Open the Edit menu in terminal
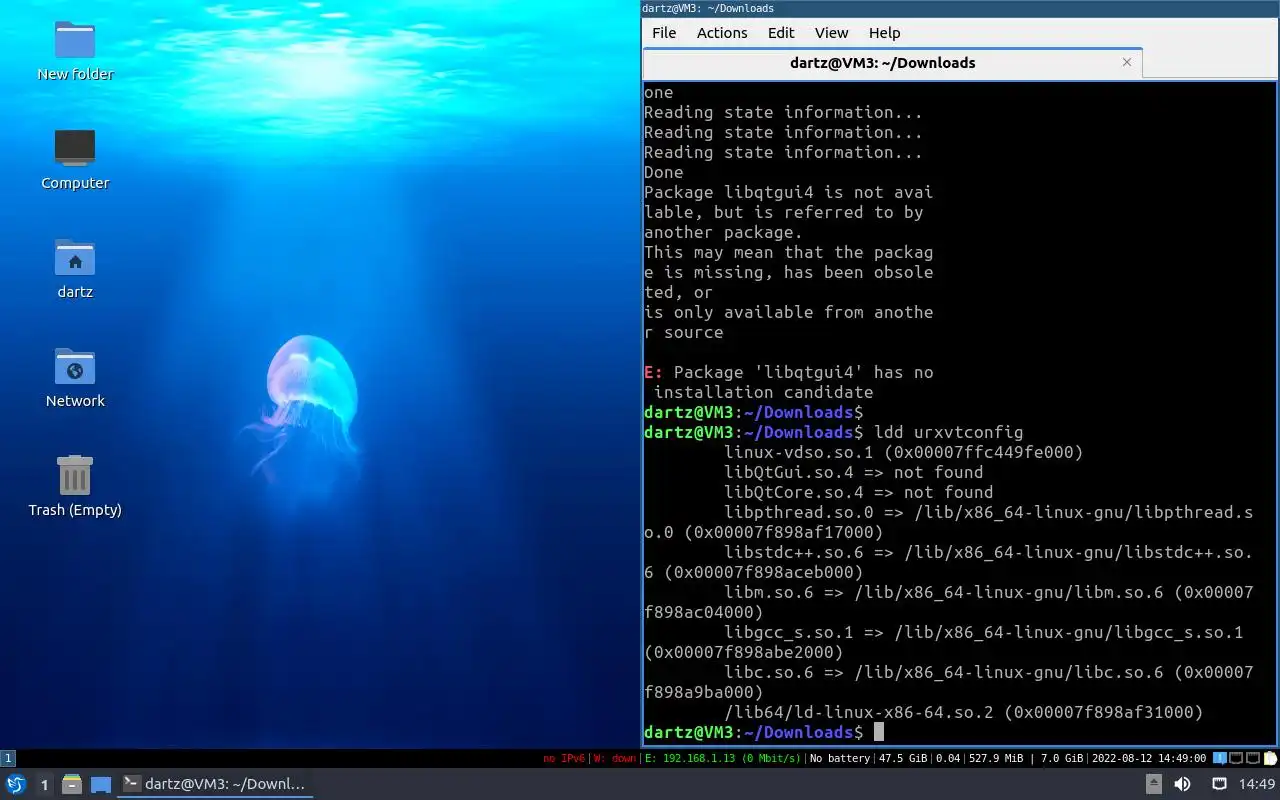Image resolution: width=1280 pixels, height=800 pixels. pyautogui.click(x=781, y=33)
